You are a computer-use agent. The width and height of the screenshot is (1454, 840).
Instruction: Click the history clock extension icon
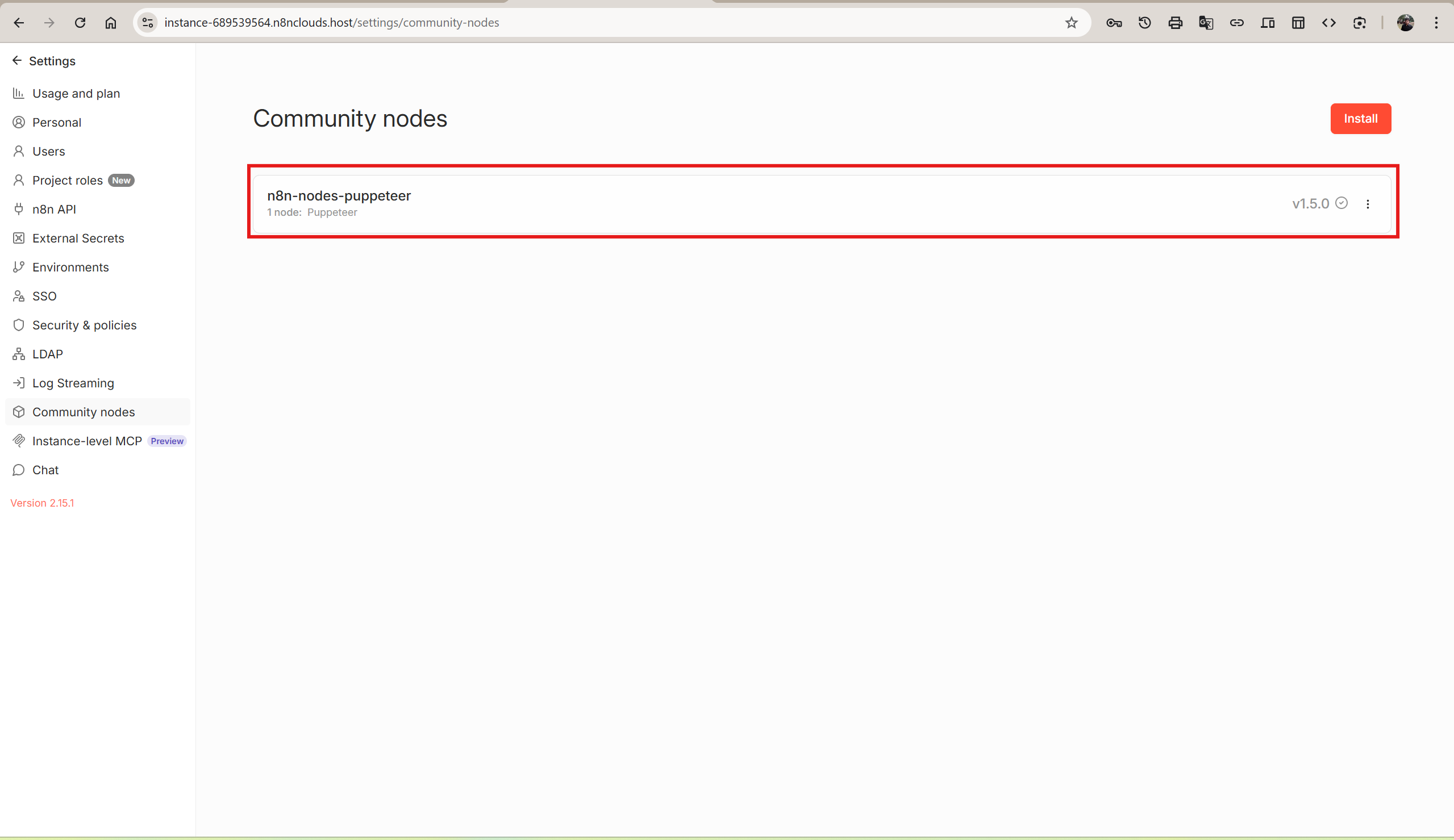[x=1145, y=23]
